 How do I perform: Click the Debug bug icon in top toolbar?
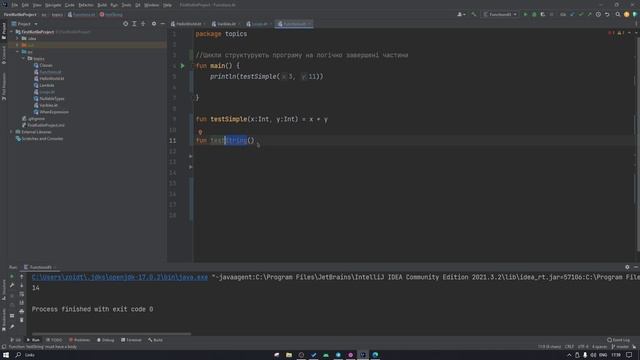tap(534, 15)
